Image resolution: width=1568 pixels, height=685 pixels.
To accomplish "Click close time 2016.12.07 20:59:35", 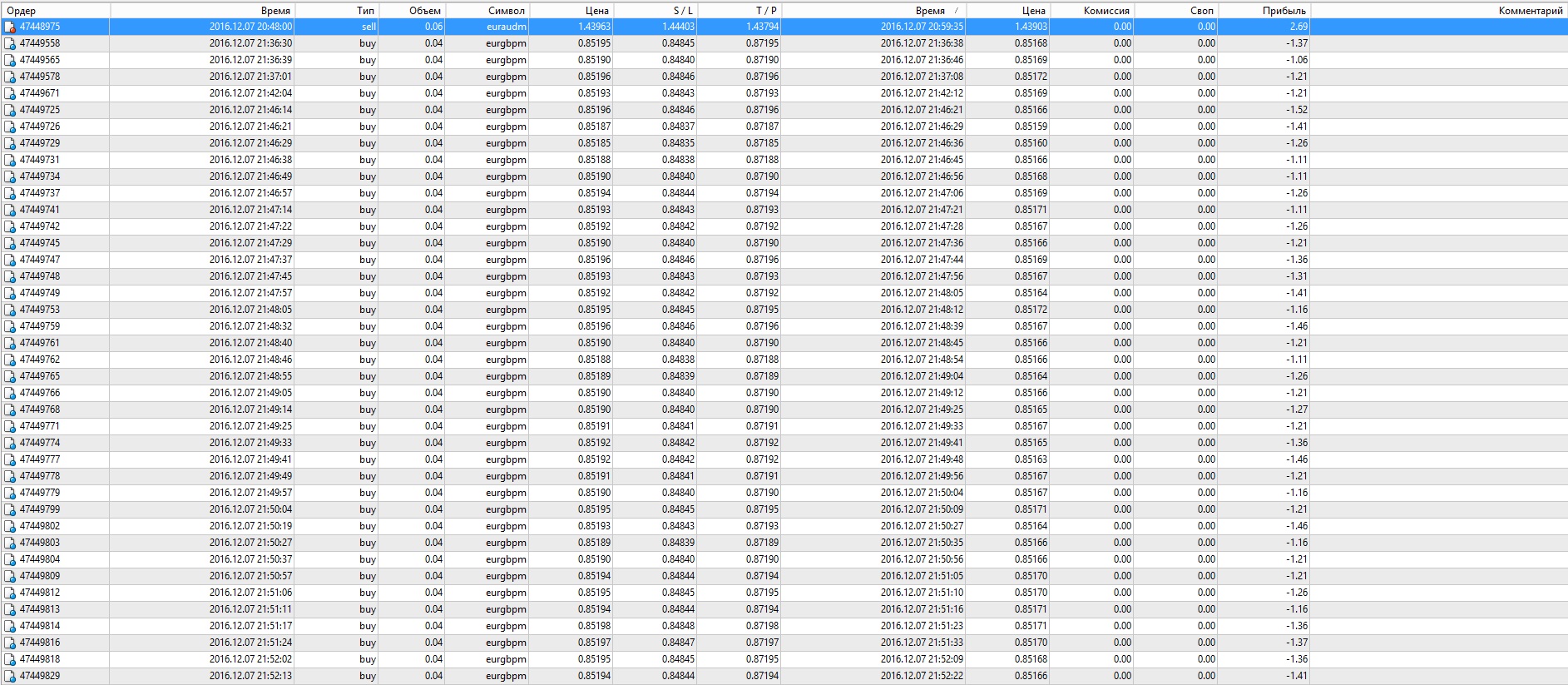I will click(x=922, y=27).
